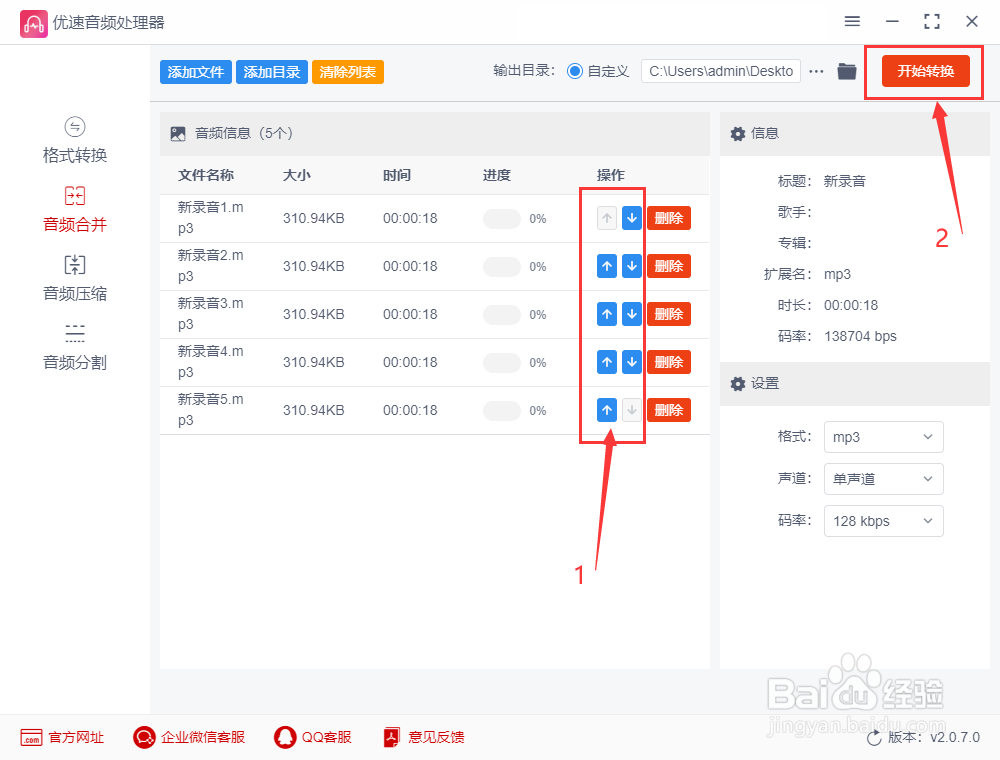The image size is (1000, 760).
Task: Start merging with 开始转换 button
Action: (x=925, y=71)
